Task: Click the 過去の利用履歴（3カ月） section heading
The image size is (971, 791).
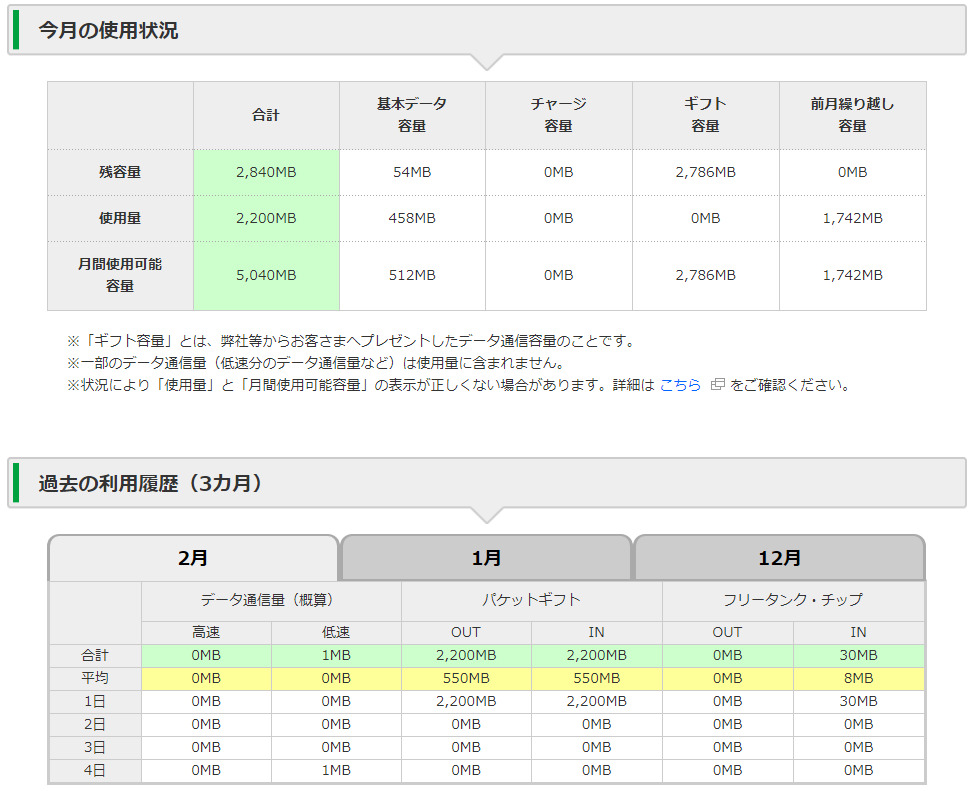Action: coord(150,484)
